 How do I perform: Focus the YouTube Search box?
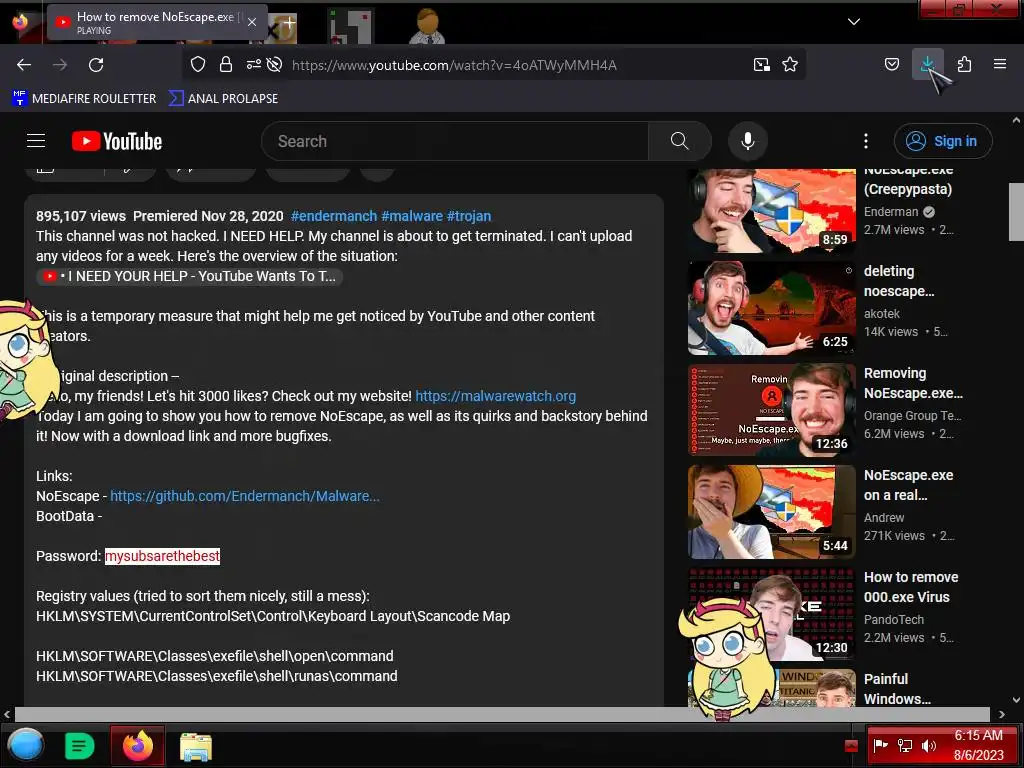(x=455, y=141)
